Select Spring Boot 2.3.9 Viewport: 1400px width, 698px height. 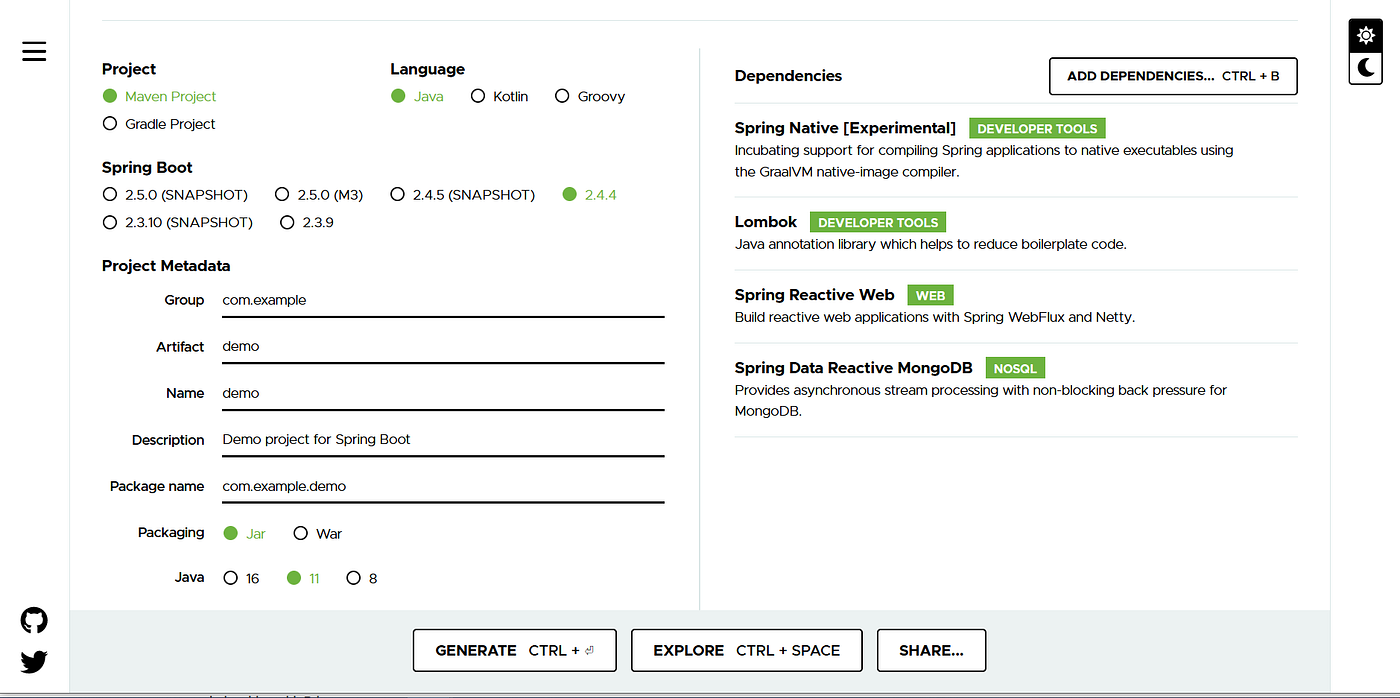coord(307,222)
